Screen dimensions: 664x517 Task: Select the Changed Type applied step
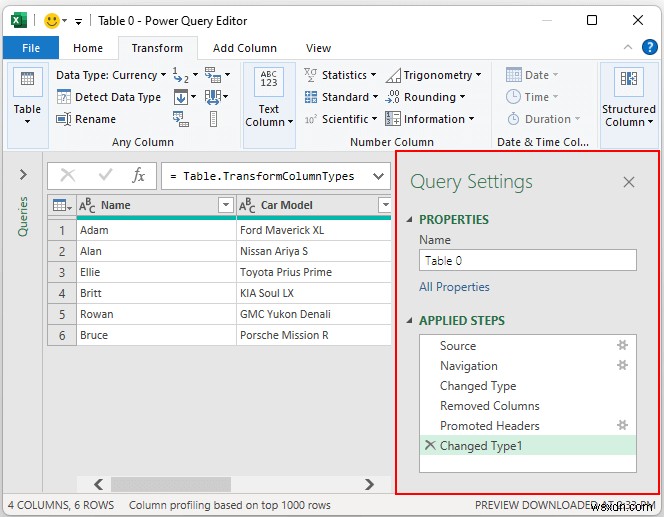528,386
